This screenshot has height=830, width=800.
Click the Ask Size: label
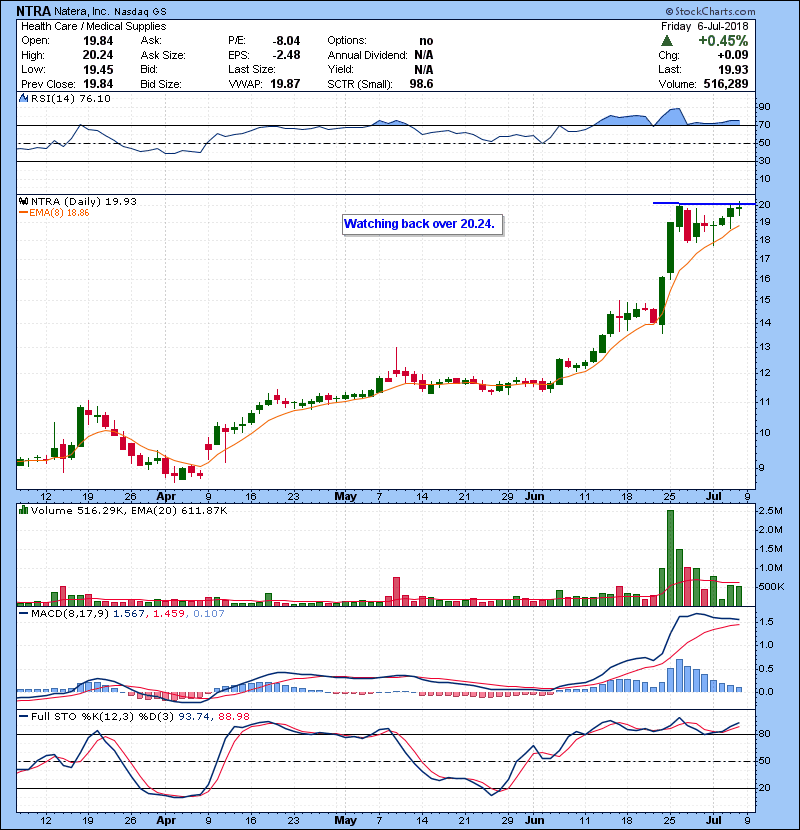coord(163,55)
